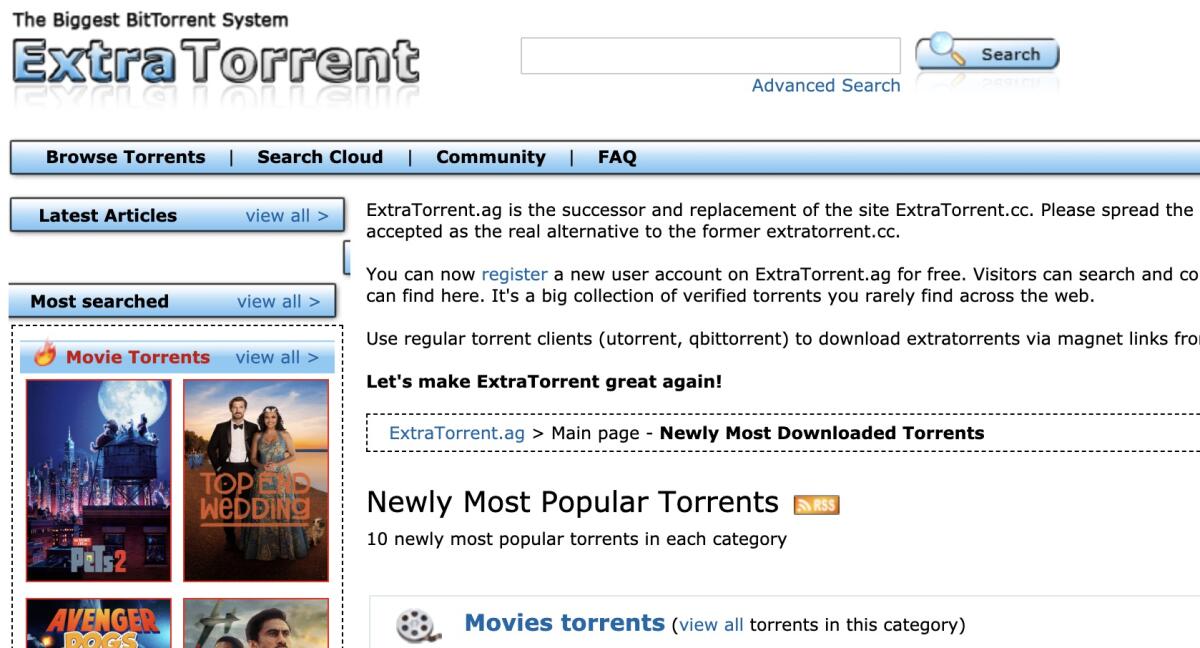The height and width of the screenshot is (648, 1200).
Task: Click the ExtraTorrent logo
Action: [x=210, y=60]
